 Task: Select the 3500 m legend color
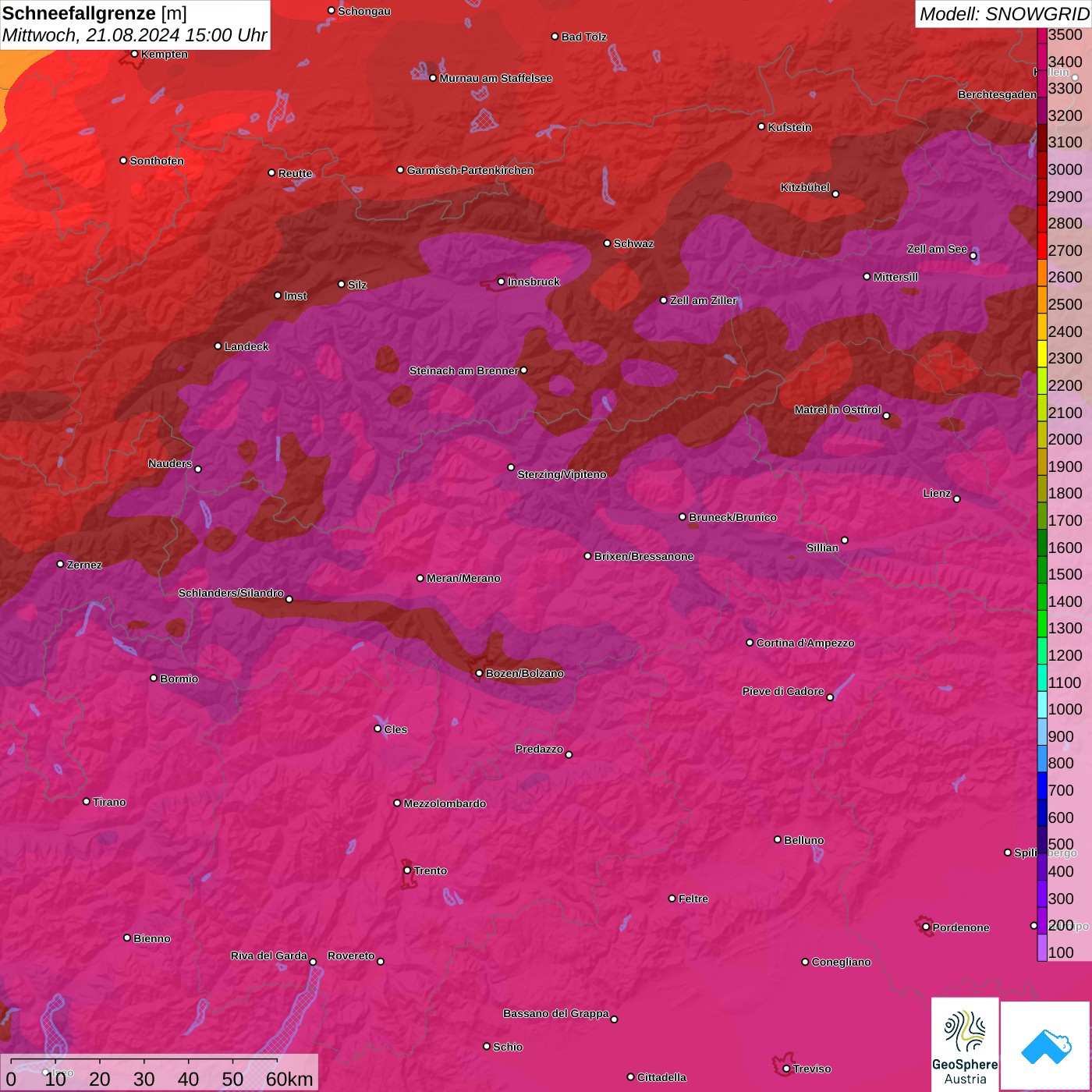pos(1042,35)
